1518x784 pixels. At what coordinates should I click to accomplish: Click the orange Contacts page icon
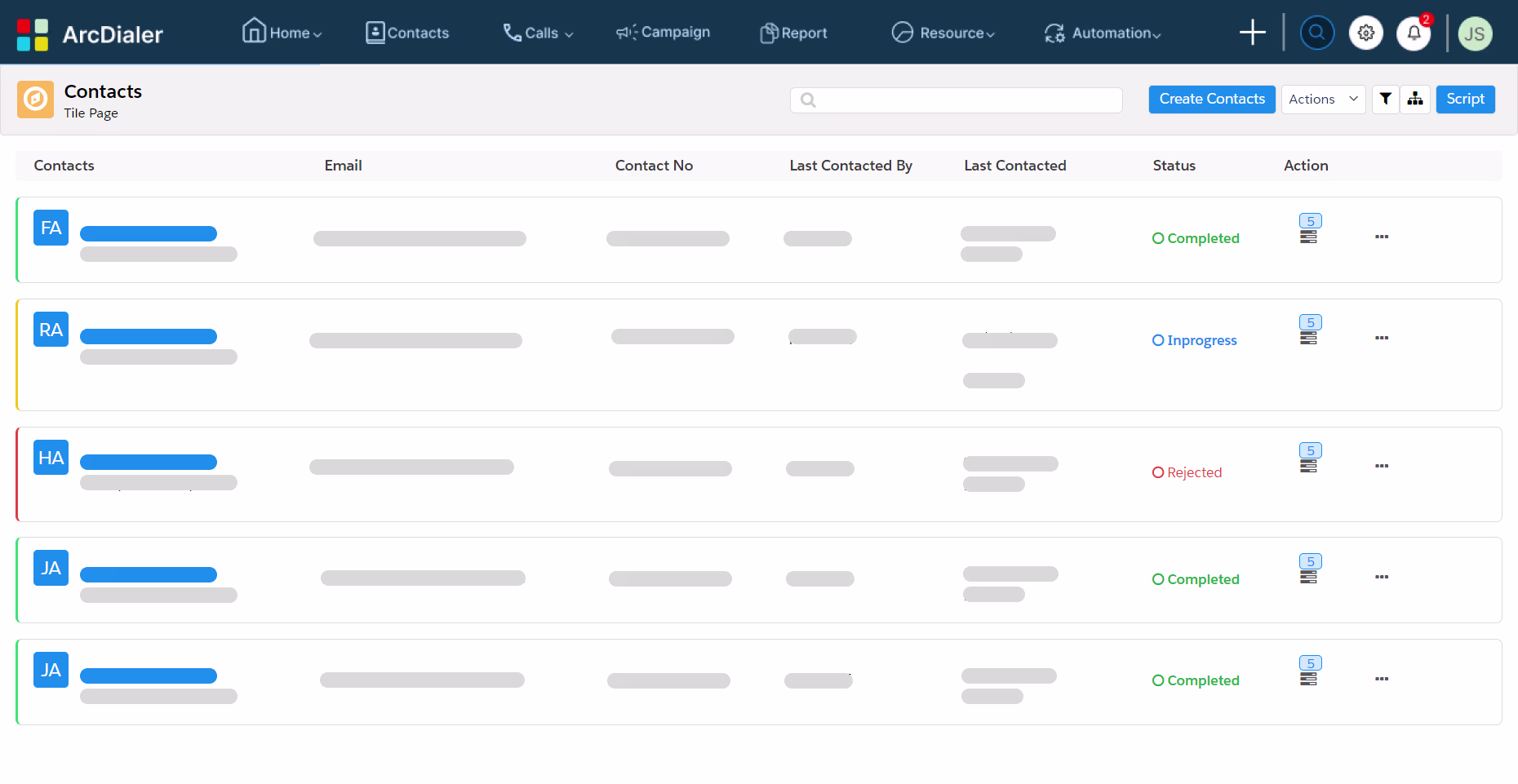point(35,100)
